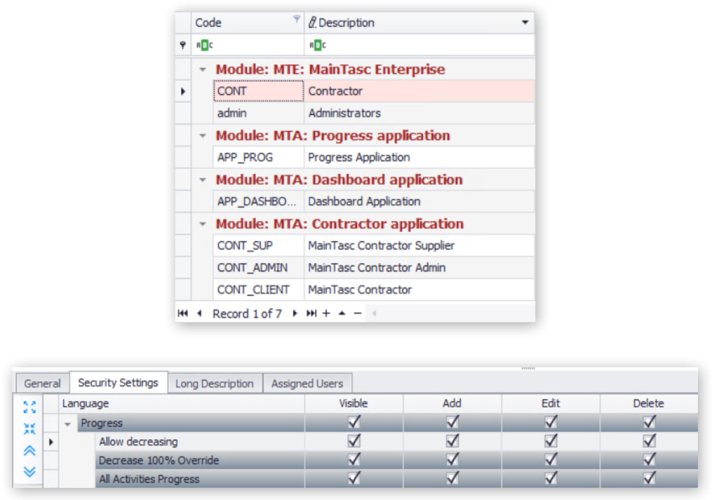The height and width of the screenshot is (500, 712).
Task: Click the expand all icon in side toolbar
Action: [x=29, y=407]
